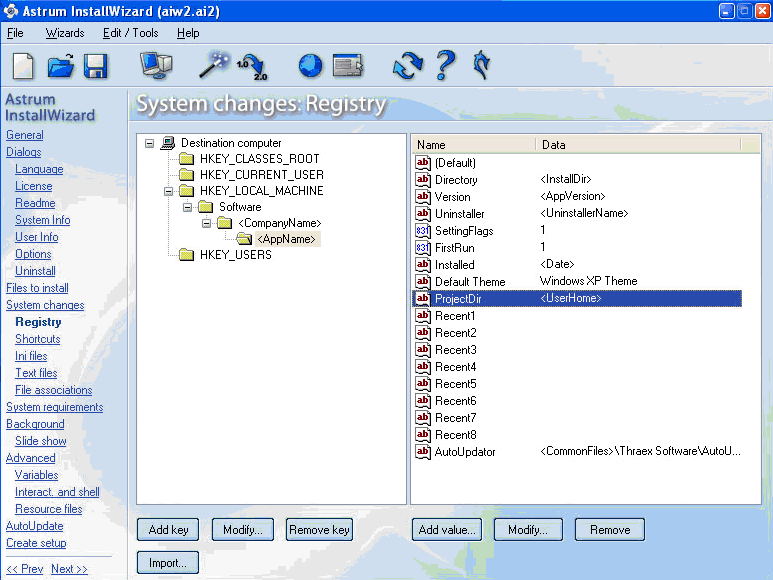Click the dialog window toolbar icon

(x=348, y=66)
